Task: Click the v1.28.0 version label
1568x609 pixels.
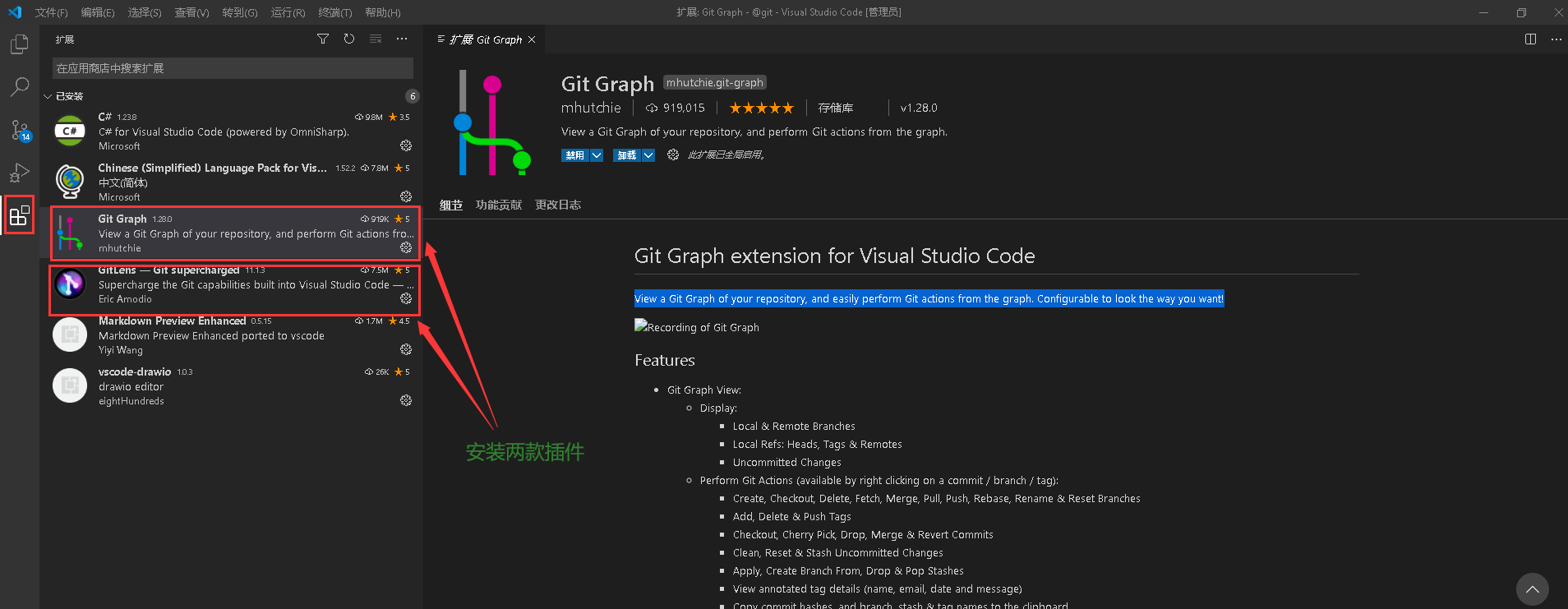Action: pyautogui.click(x=919, y=108)
